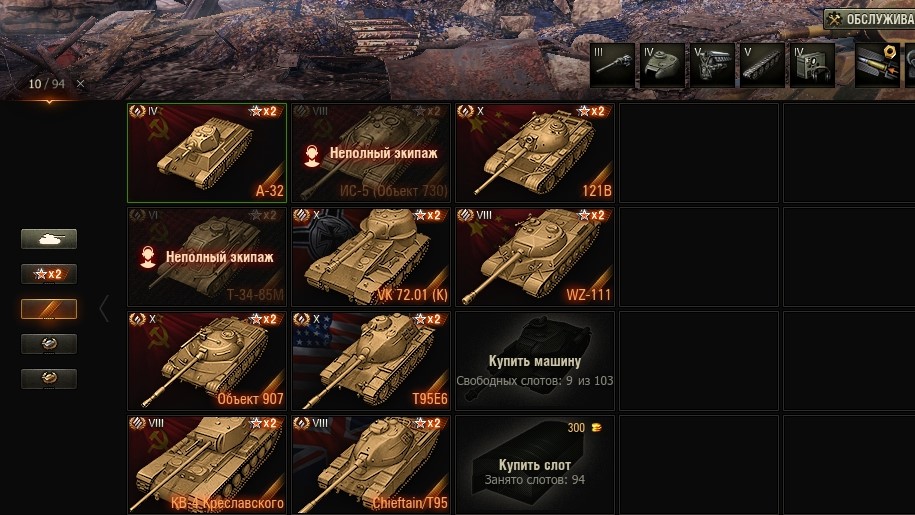Viewport: 915px width, 515px height.
Task: Select the VK 72.01 (K) tank
Action: [371, 257]
